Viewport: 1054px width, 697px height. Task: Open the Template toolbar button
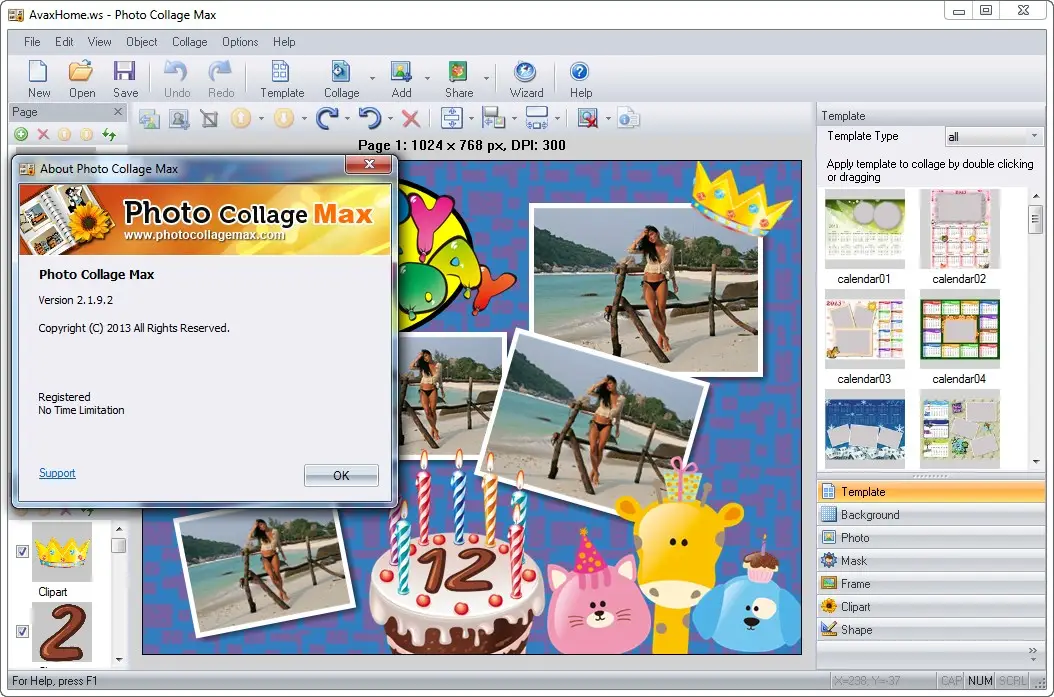click(282, 79)
